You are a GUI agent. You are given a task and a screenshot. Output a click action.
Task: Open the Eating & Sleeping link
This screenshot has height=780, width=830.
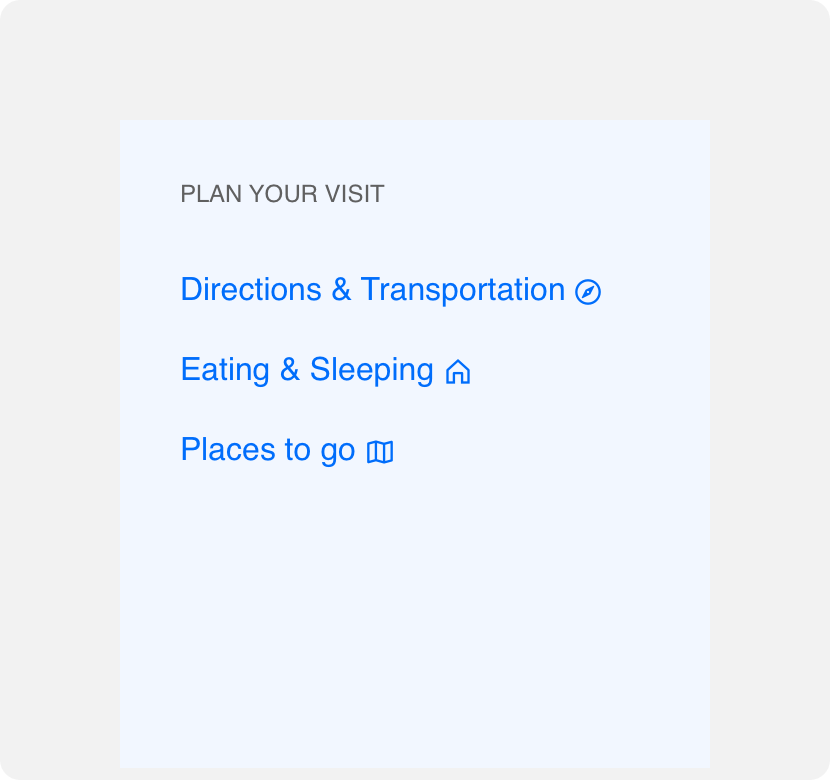(x=326, y=370)
